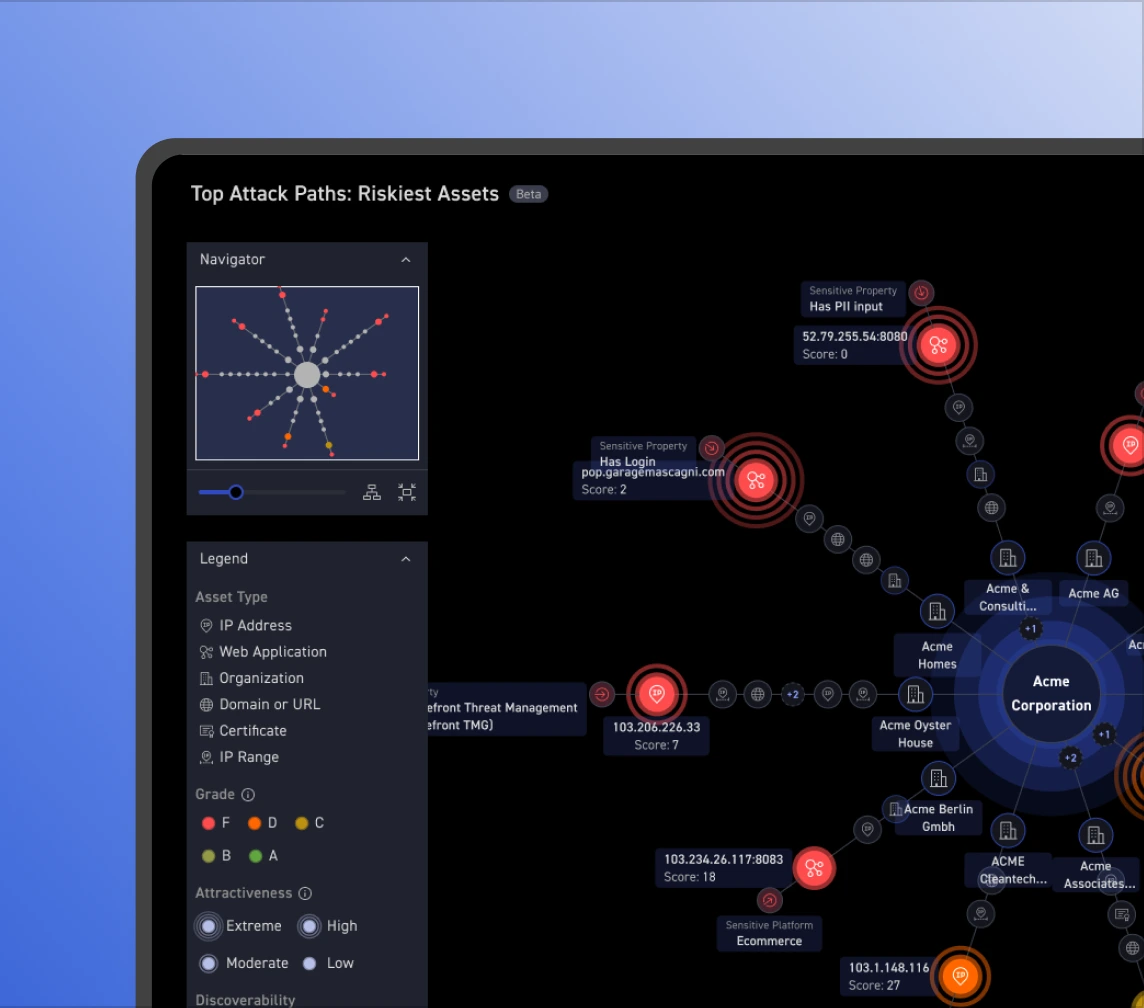Click the Navigator minimap graph preview
The height and width of the screenshot is (1008, 1144).
pyautogui.click(x=307, y=373)
